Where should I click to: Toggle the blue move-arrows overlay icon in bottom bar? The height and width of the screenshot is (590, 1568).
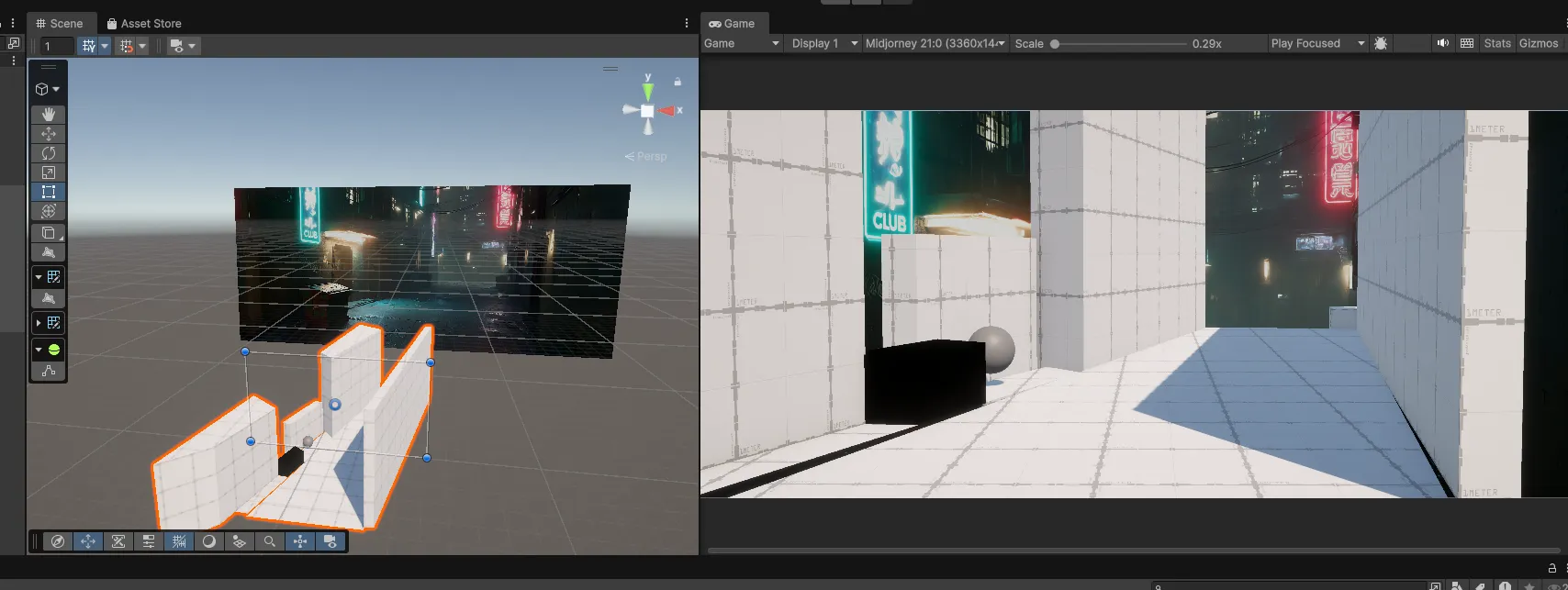88,541
